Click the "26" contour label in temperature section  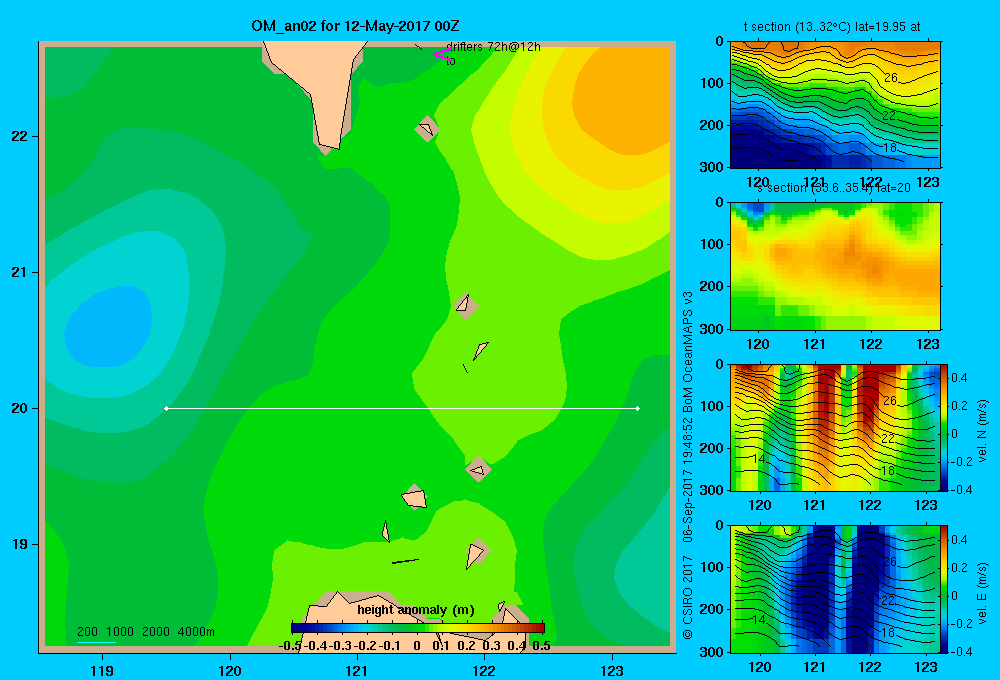tap(891, 78)
